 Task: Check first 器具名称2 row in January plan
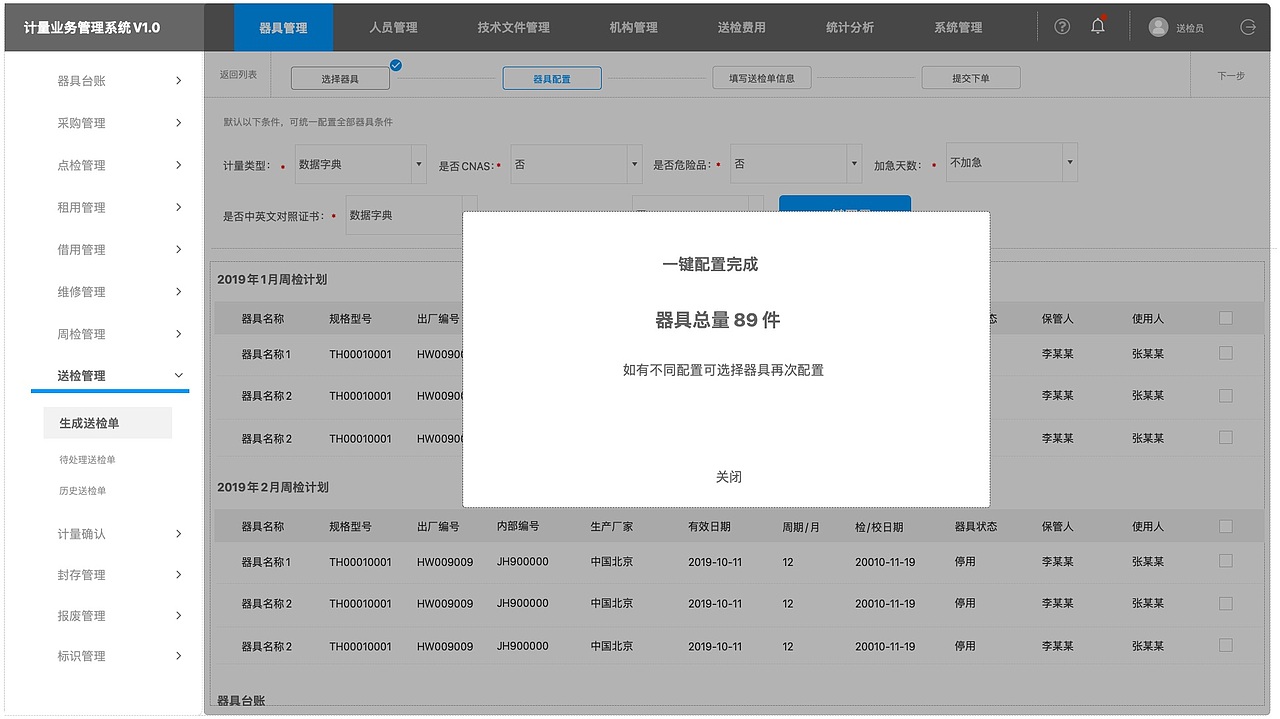pos(1226,395)
